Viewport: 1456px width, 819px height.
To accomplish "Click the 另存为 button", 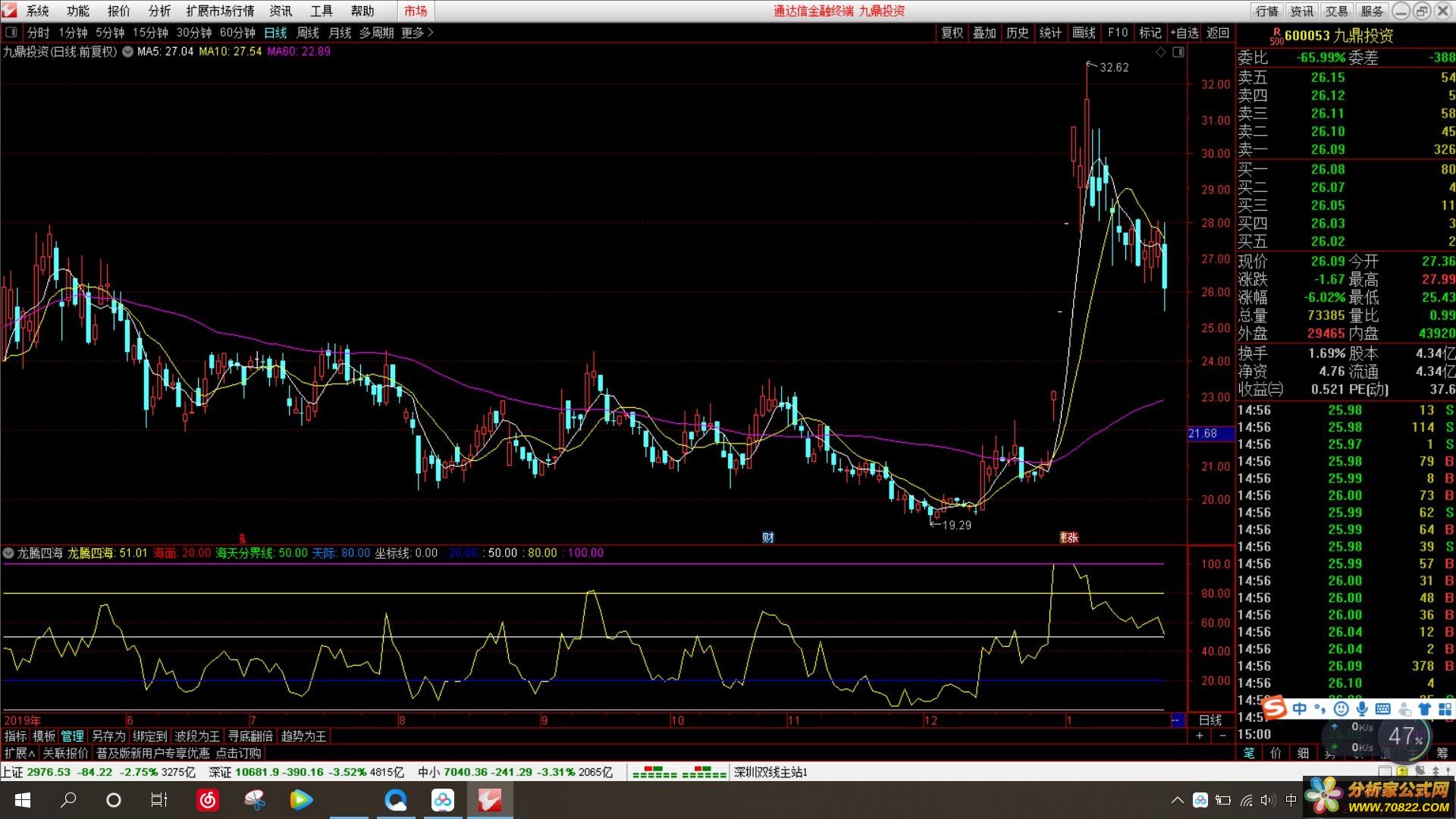I will [x=108, y=736].
